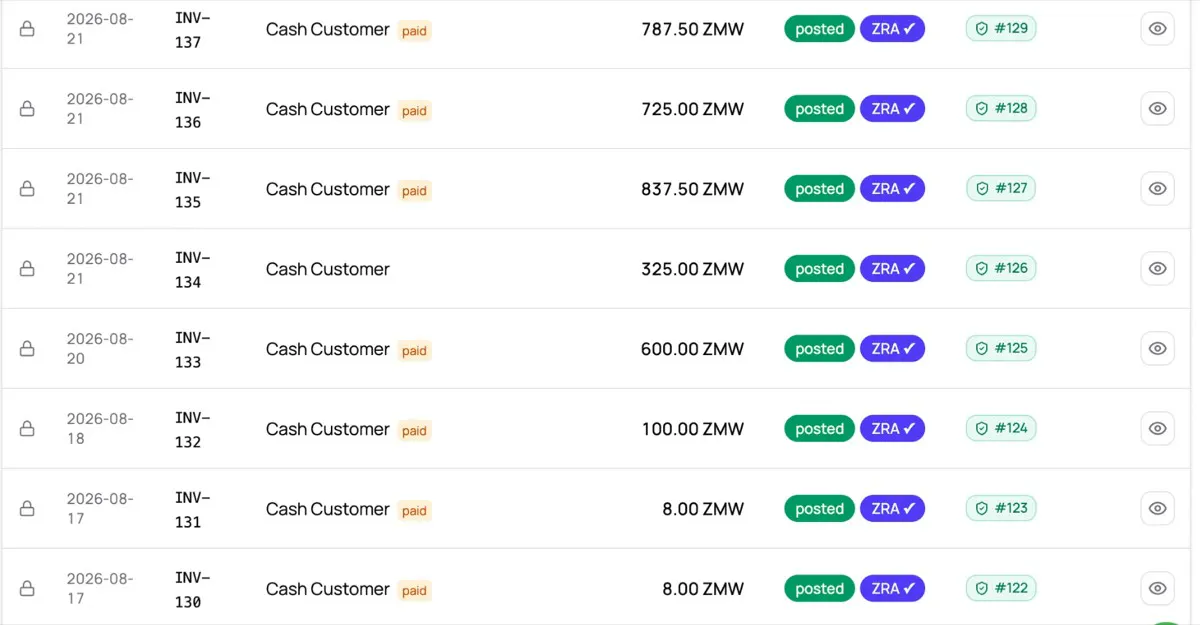Select invoice number INV-133
Screen dimensions: 1200x625
192,350
